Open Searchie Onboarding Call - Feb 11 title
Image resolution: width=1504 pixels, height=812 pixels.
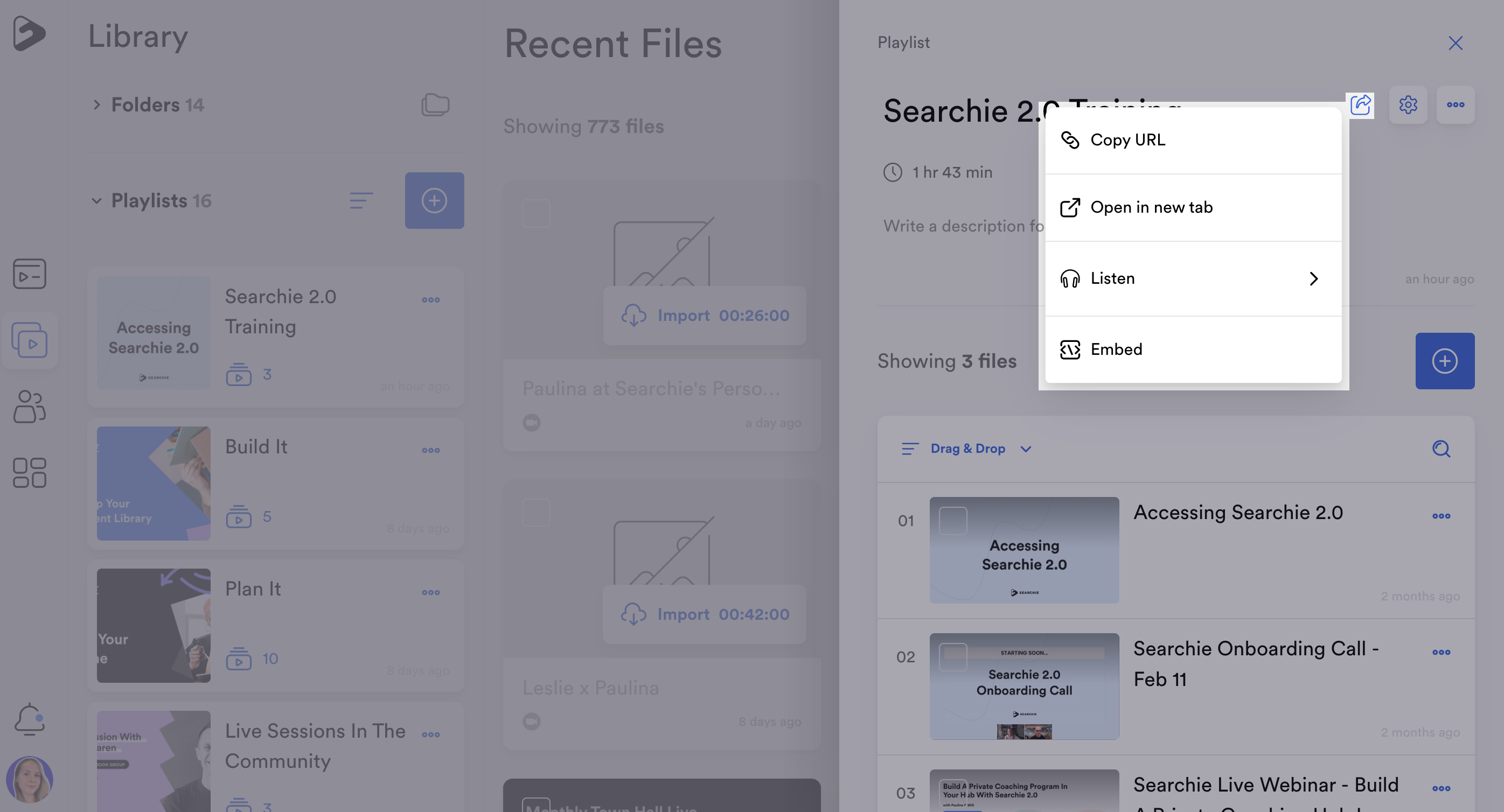click(x=1256, y=664)
